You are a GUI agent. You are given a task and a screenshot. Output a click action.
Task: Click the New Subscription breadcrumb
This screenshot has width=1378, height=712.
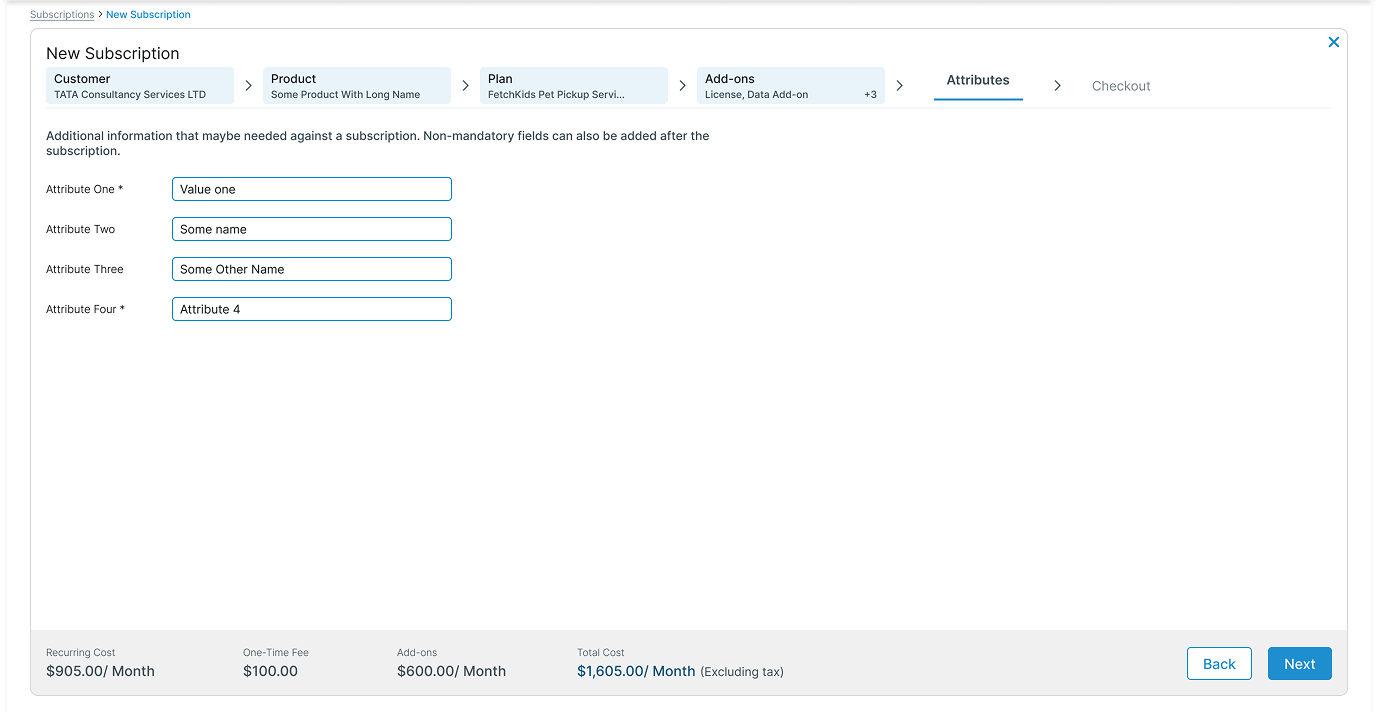[148, 15]
